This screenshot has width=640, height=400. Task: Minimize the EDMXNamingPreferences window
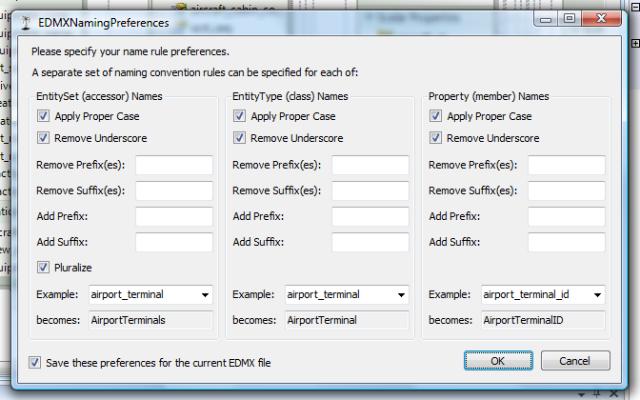pyautogui.click(x=546, y=19)
